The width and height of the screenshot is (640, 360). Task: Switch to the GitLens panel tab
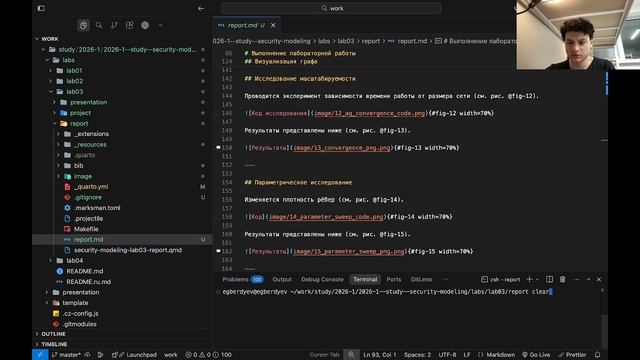(x=421, y=280)
